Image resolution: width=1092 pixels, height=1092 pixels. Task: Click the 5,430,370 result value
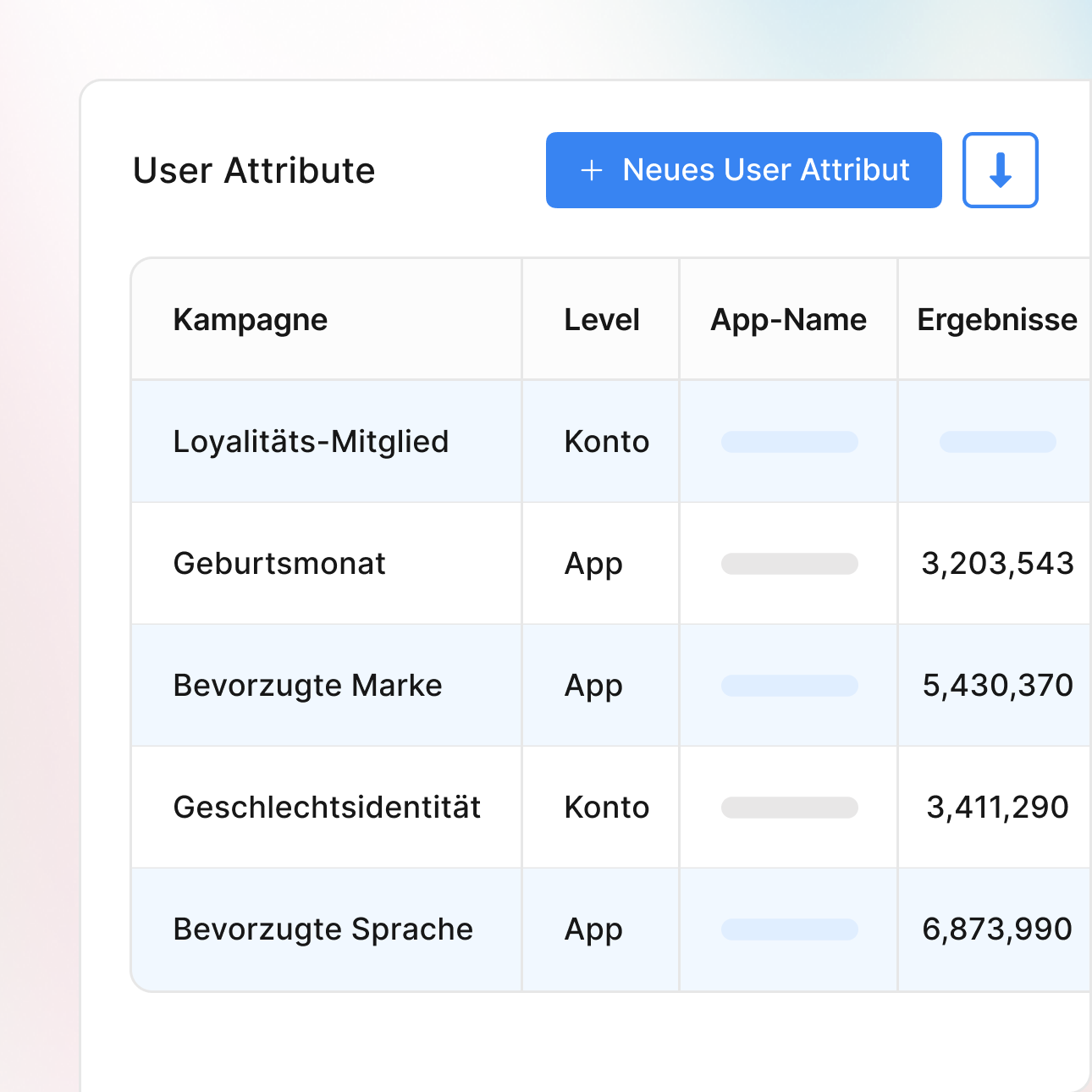pos(997,686)
